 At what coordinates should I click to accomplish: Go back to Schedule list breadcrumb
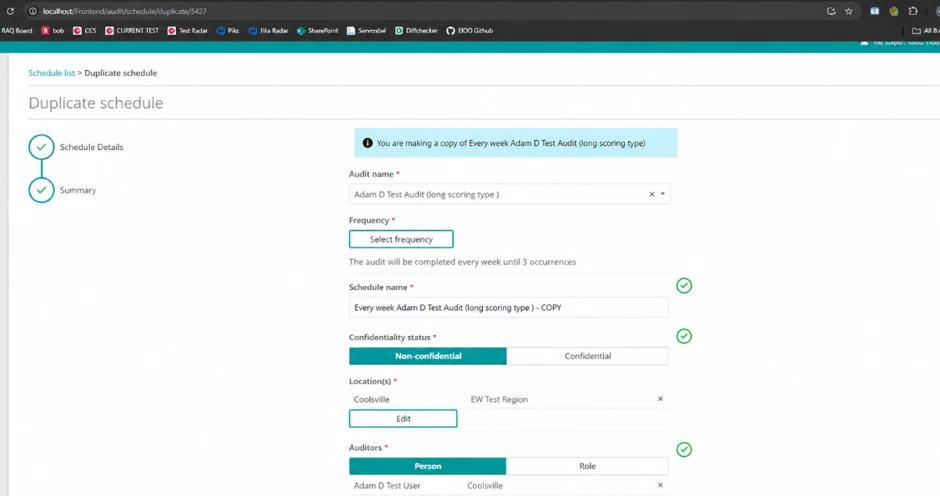(52, 73)
